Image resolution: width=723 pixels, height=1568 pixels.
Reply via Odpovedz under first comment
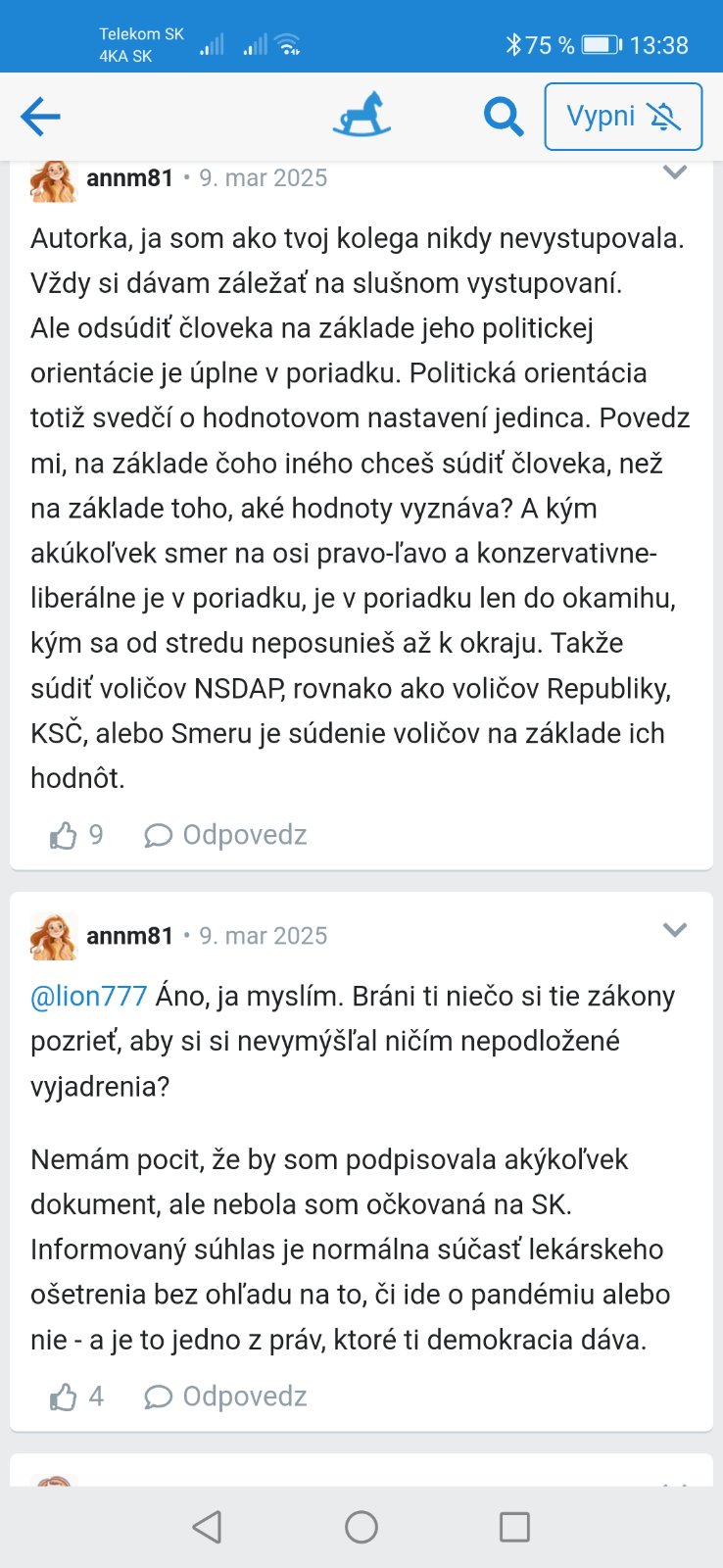(x=245, y=835)
